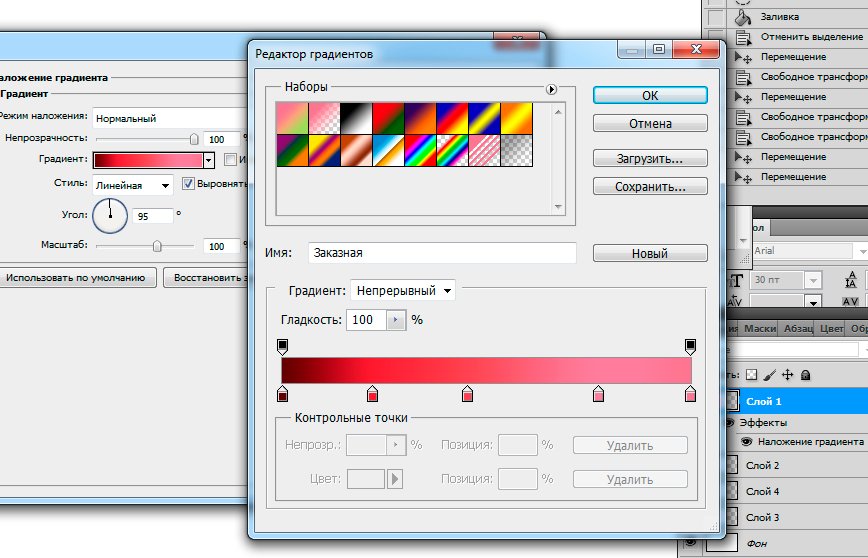Expand the gradient picker dropdown arrow
Screen dimensions: 868x558
coord(208,159)
